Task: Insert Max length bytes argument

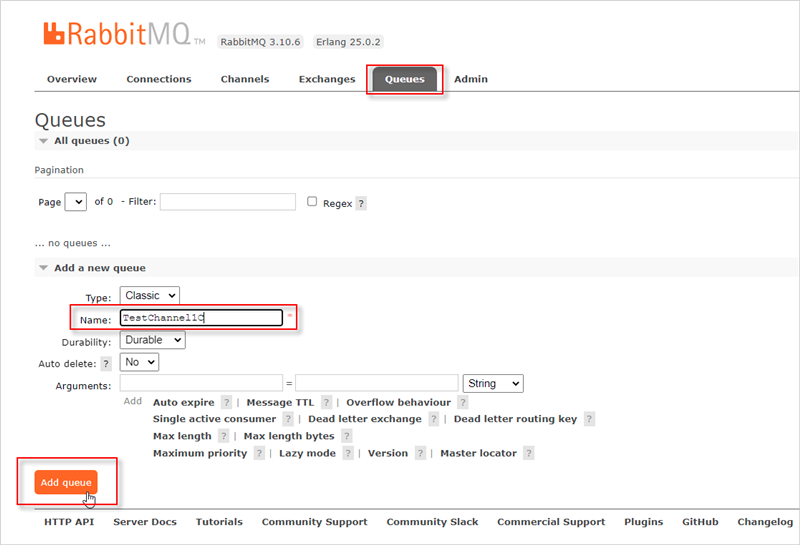Action: pyautogui.click(x=289, y=436)
